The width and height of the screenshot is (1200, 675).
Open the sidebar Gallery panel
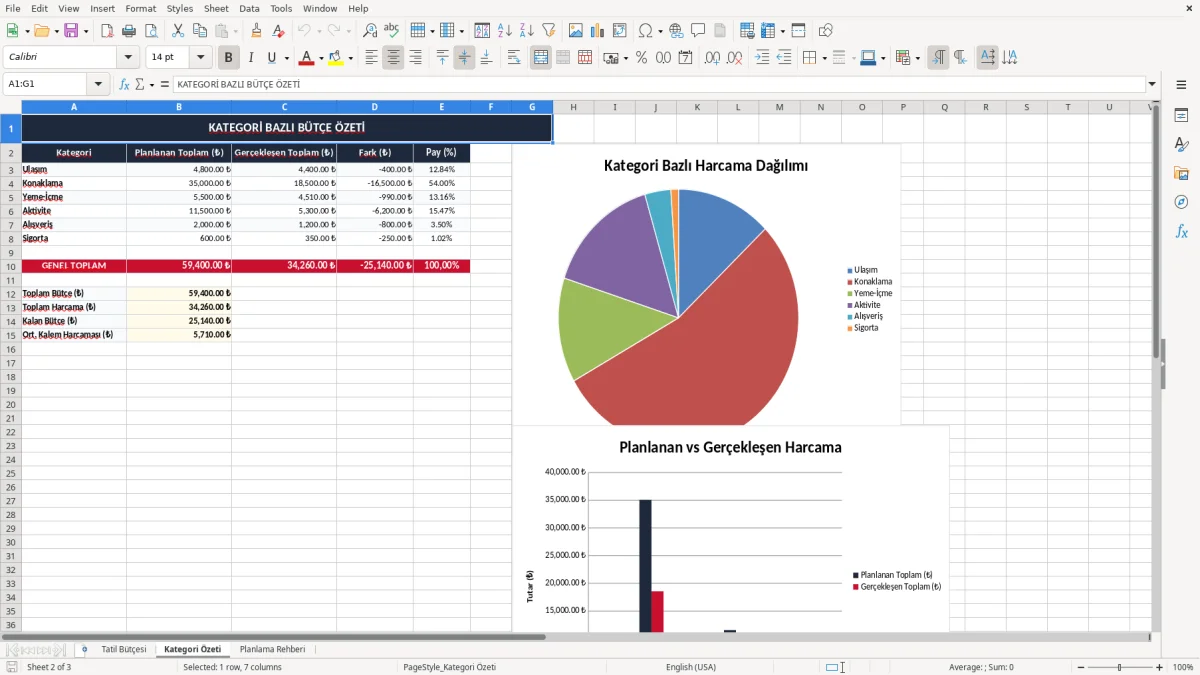1181,173
